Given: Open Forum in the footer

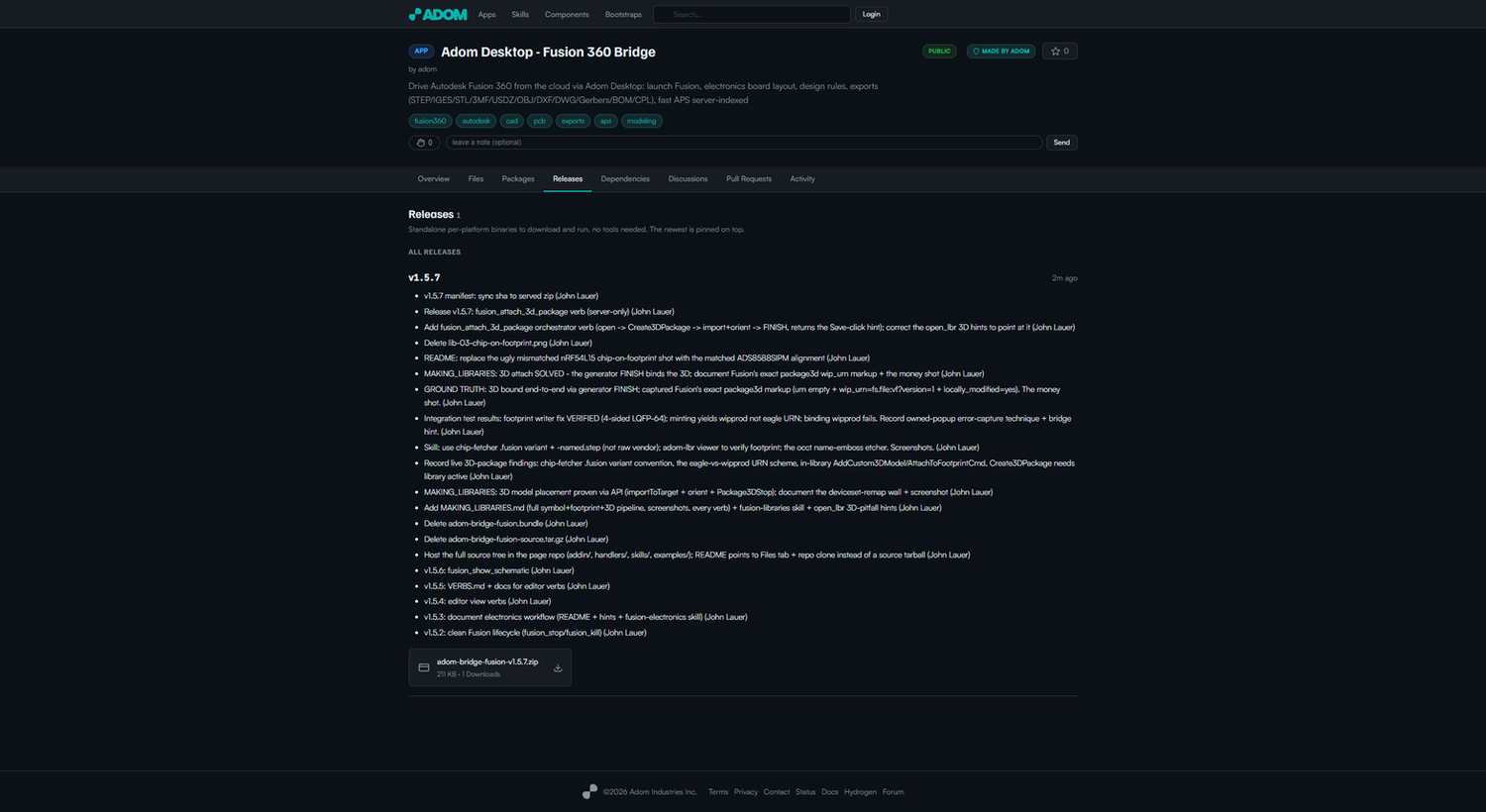Looking at the screenshot, I should pyautogui.click(x=893, y=792).
